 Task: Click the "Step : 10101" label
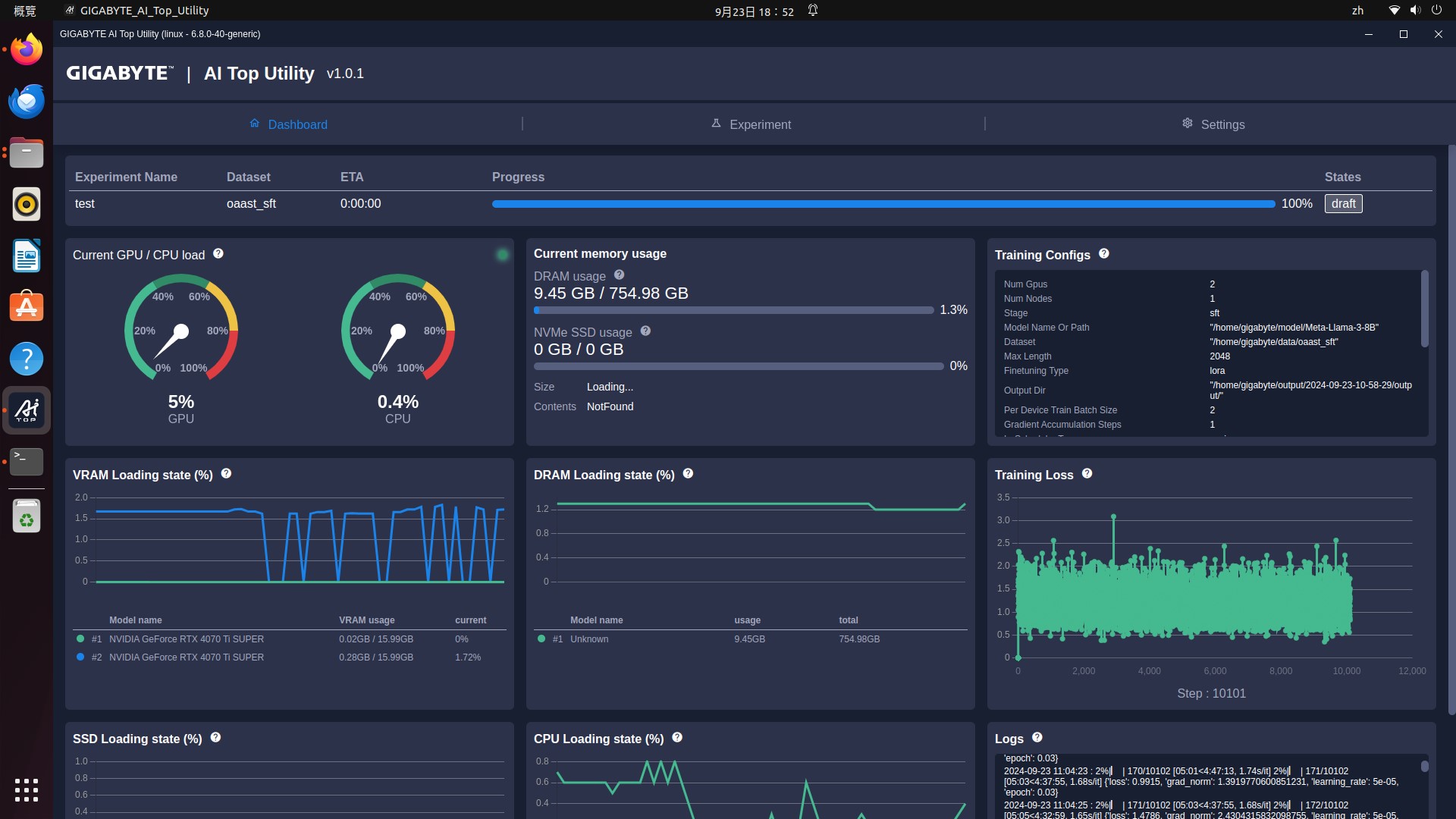coord(1211,693)
